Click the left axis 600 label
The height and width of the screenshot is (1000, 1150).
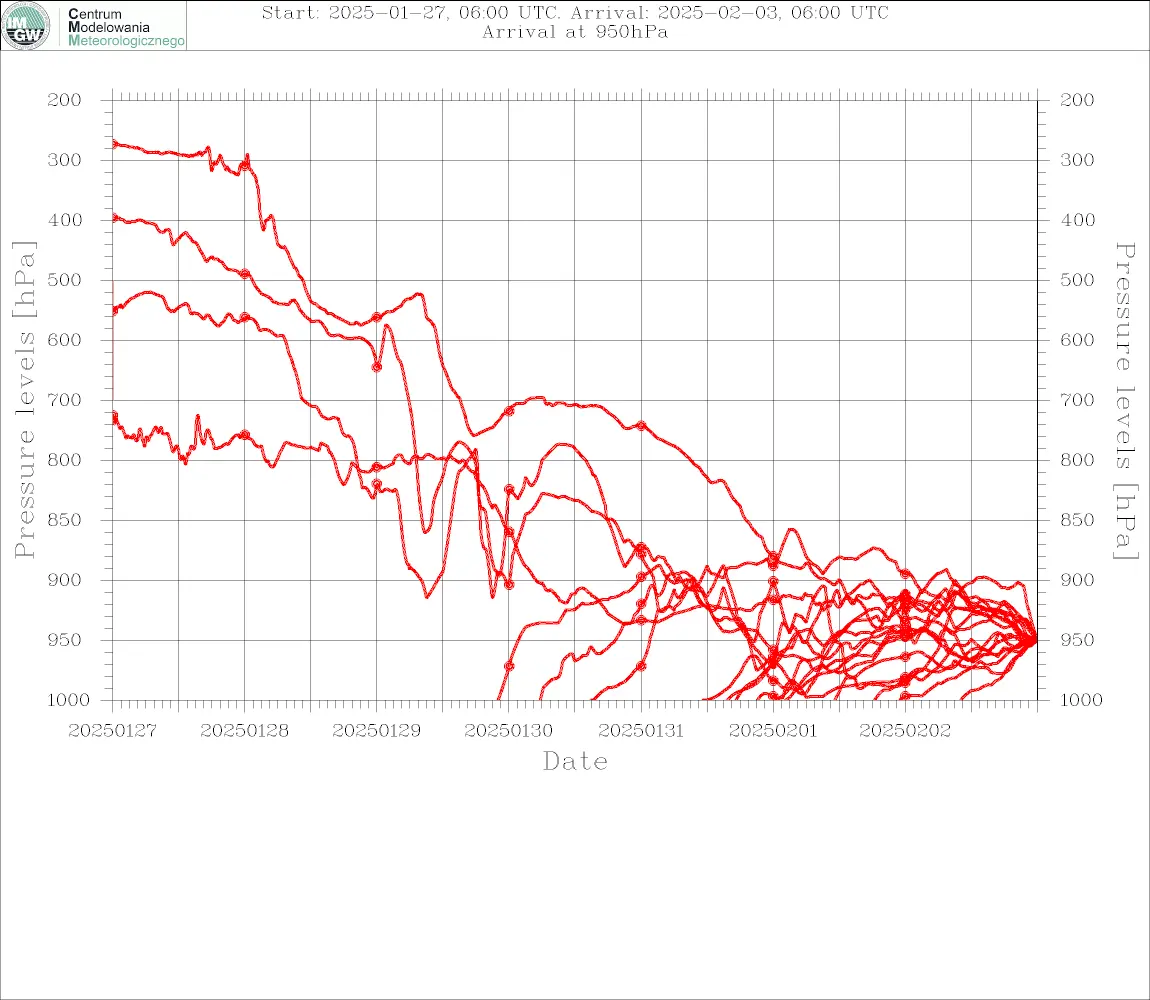[x=65, y=340]
